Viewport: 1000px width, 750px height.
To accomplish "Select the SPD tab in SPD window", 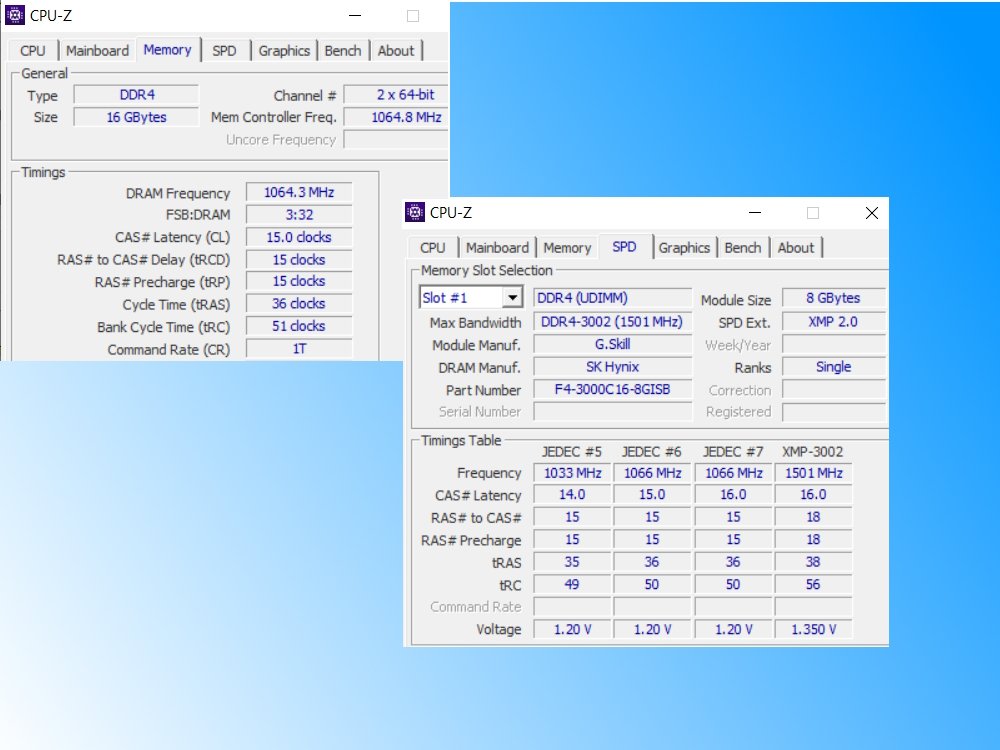I will point(624,247).
